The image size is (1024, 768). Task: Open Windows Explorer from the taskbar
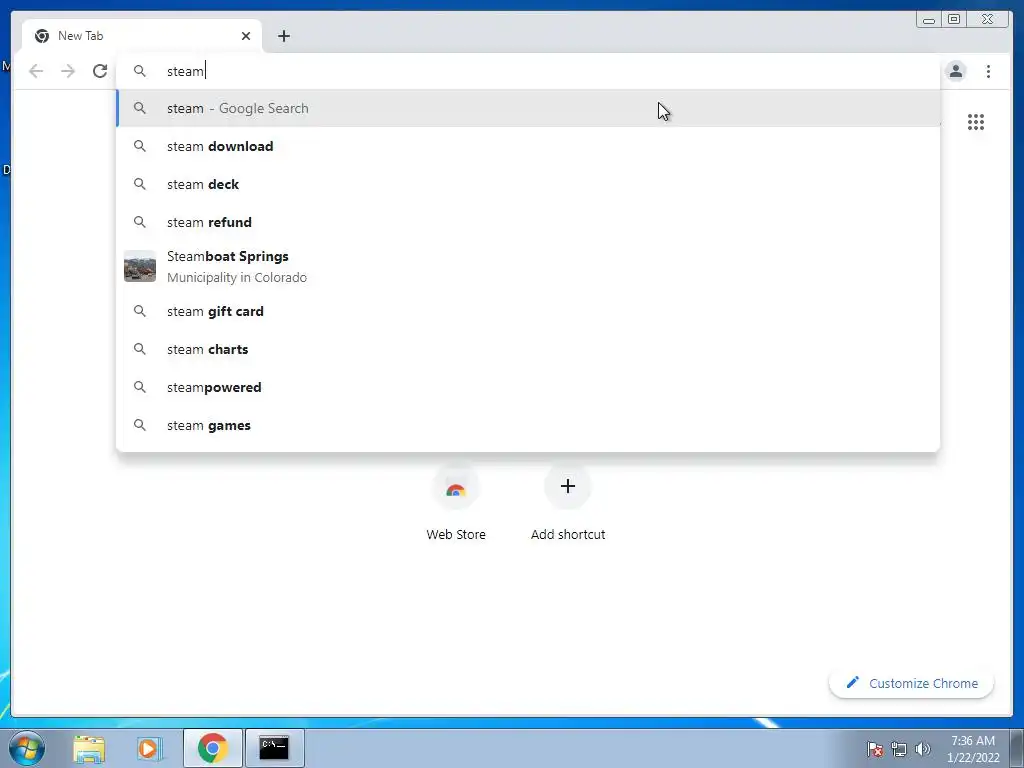89,748
